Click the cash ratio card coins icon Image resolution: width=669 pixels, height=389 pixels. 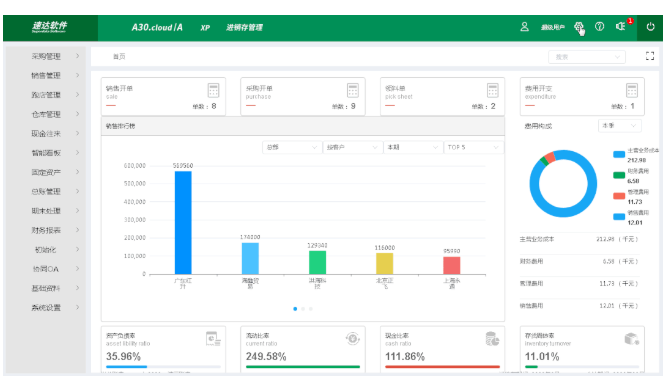pos(492,339)
